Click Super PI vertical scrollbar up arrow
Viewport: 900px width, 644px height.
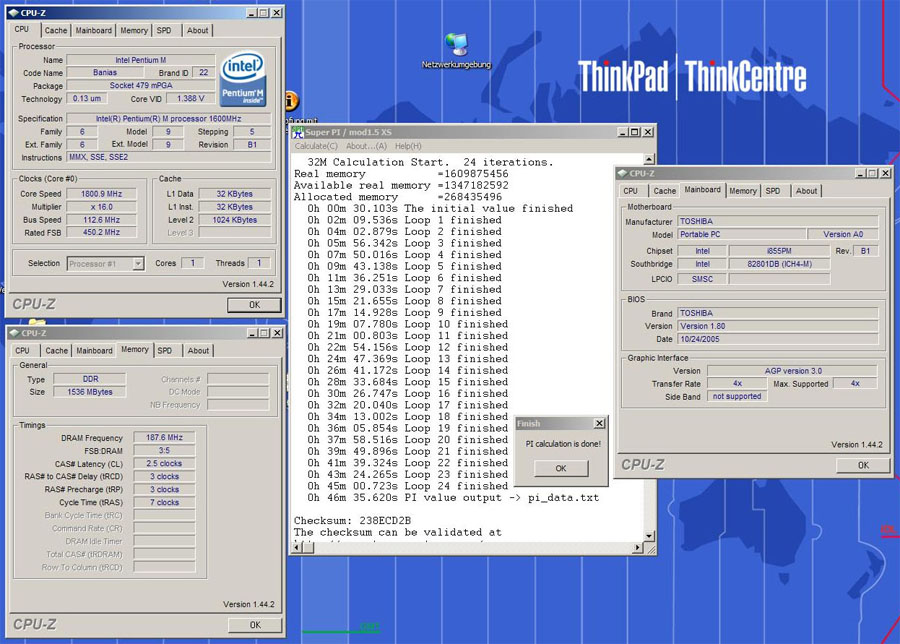[649, 159]
